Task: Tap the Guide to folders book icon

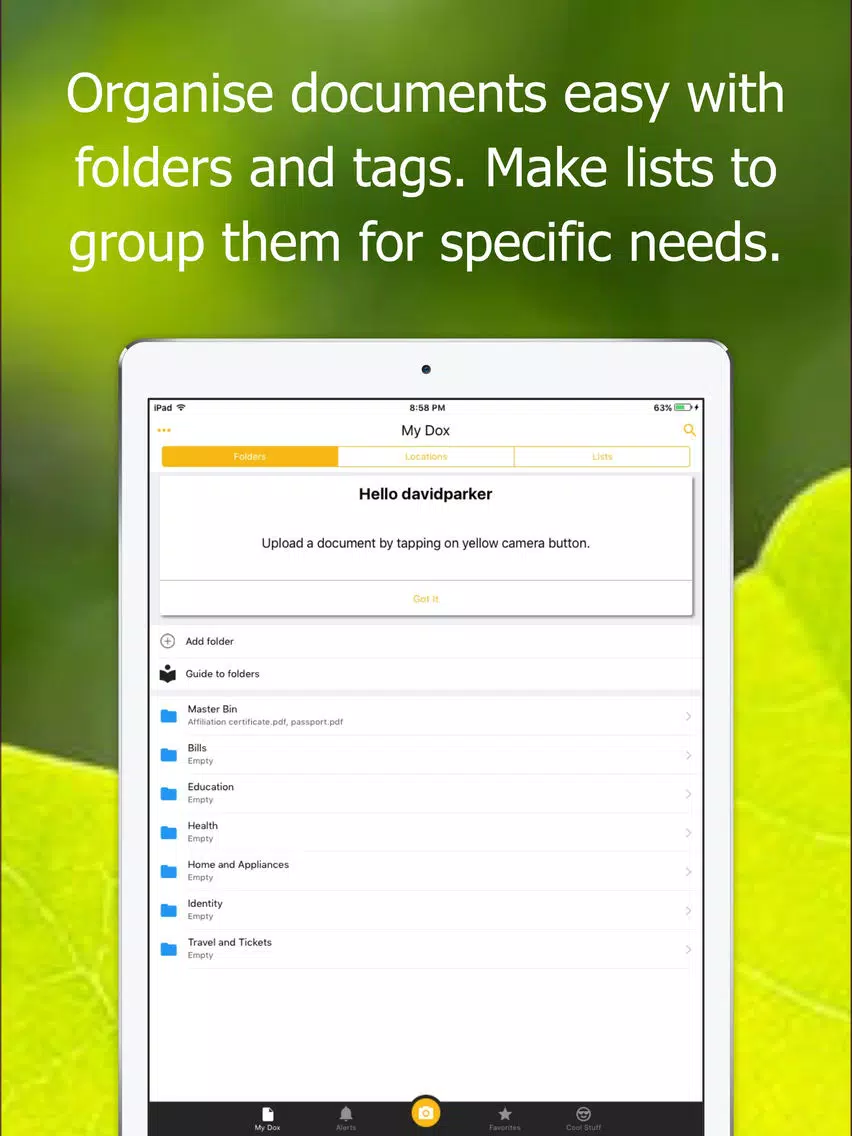Action: [167, 674]
